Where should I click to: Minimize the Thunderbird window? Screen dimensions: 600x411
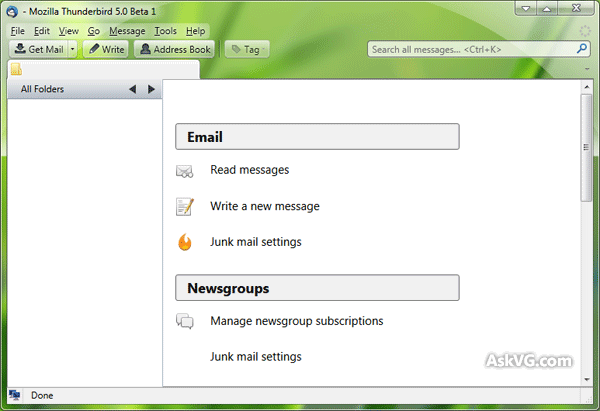point(526,8)
